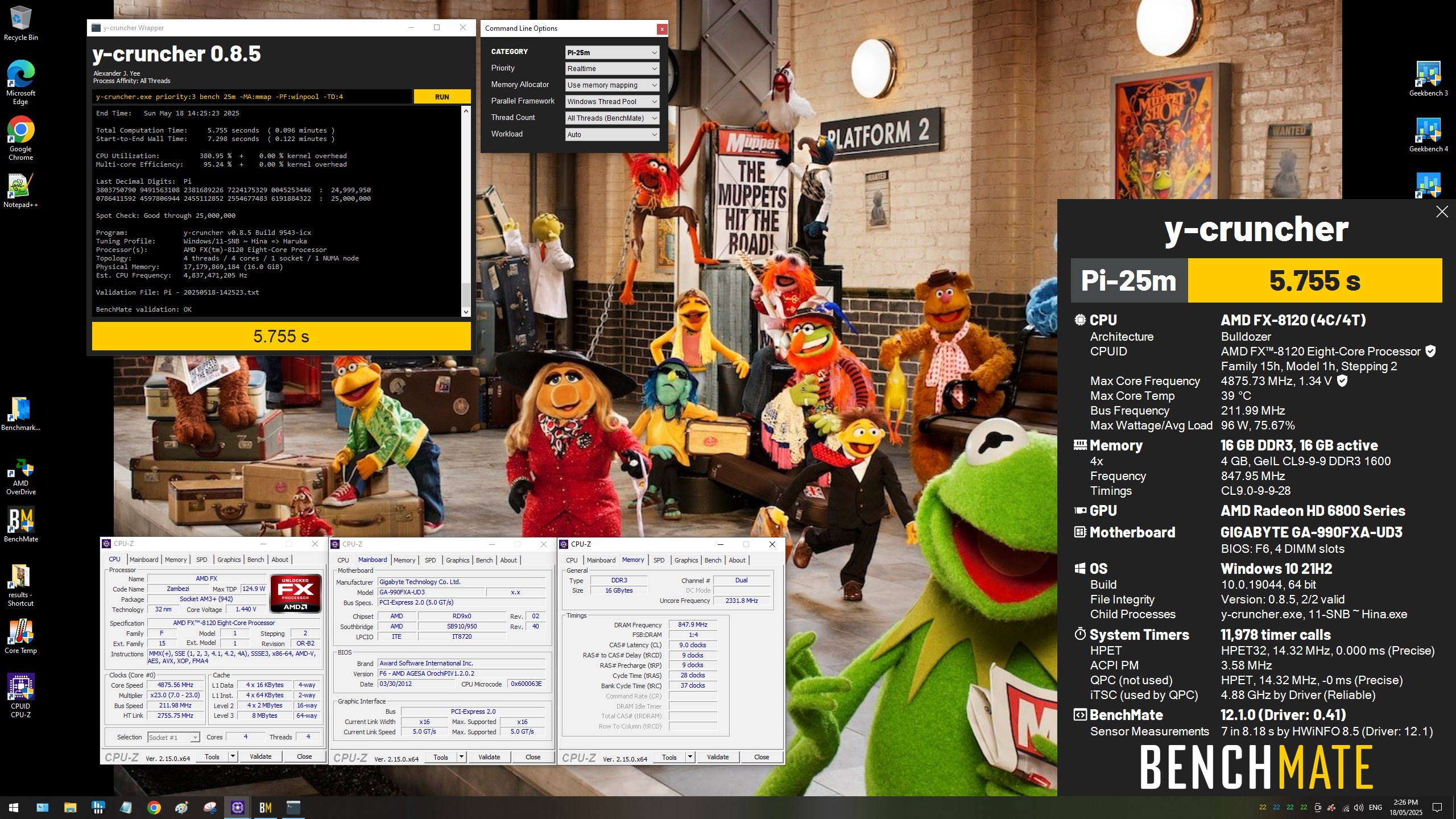
Task: Open the taskbar settings window icon
Action: click(42, 807)
